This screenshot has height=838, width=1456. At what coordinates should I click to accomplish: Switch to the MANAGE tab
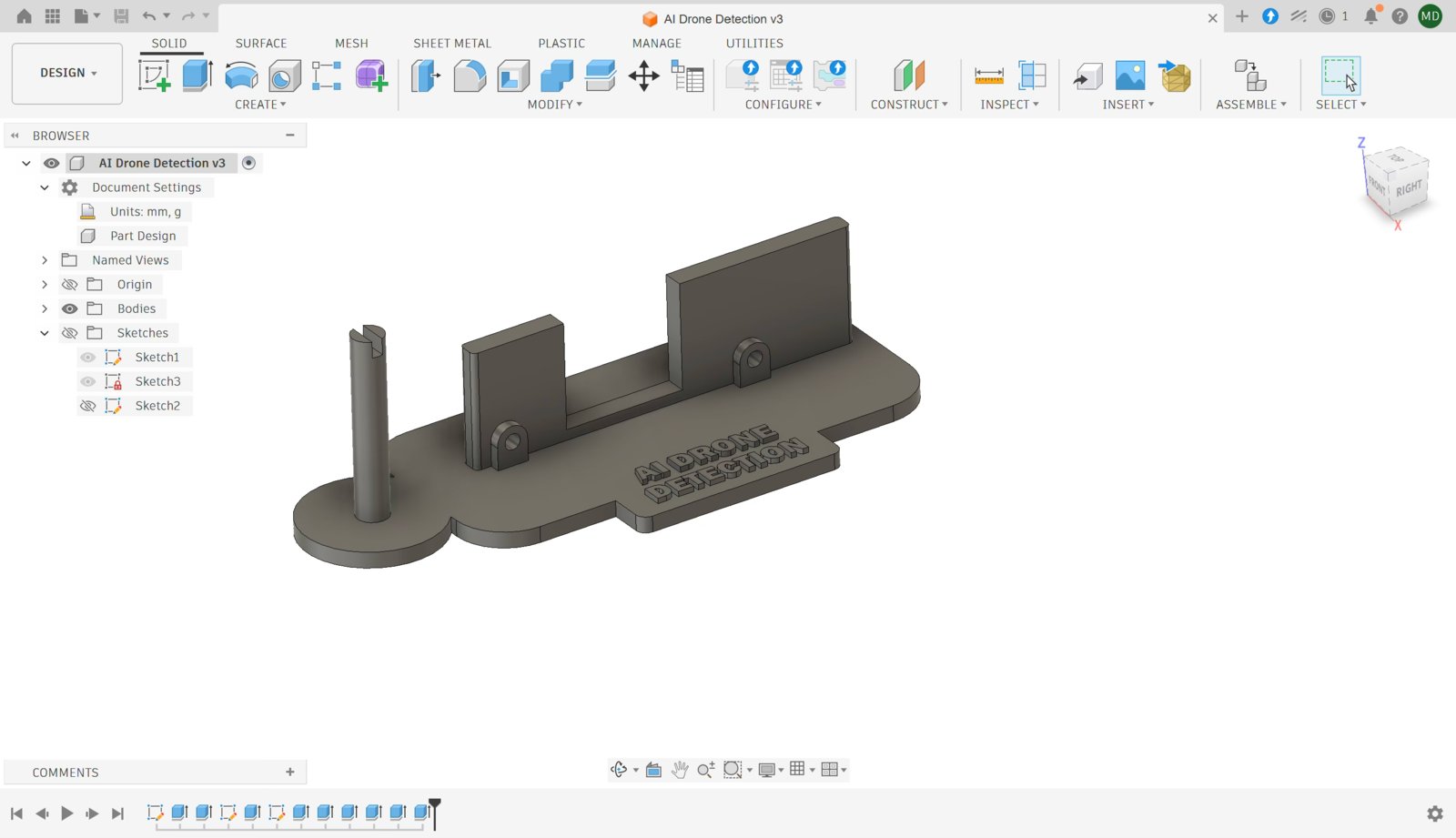[x=657, y=43]
